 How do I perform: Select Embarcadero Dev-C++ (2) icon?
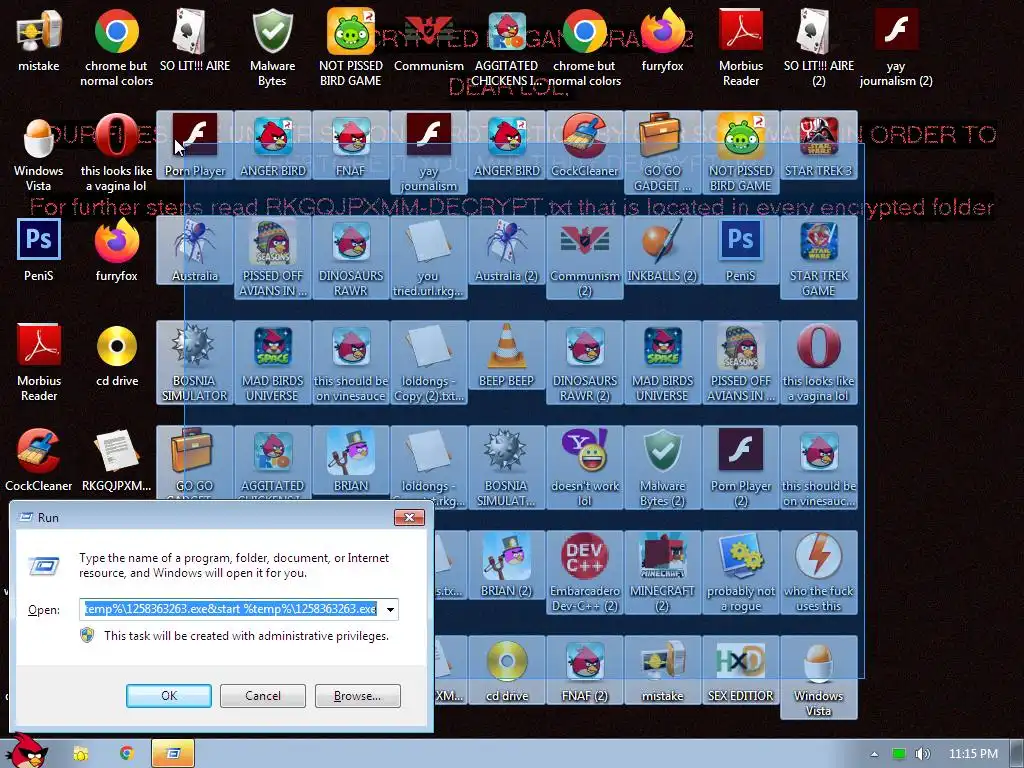[584, 573]
